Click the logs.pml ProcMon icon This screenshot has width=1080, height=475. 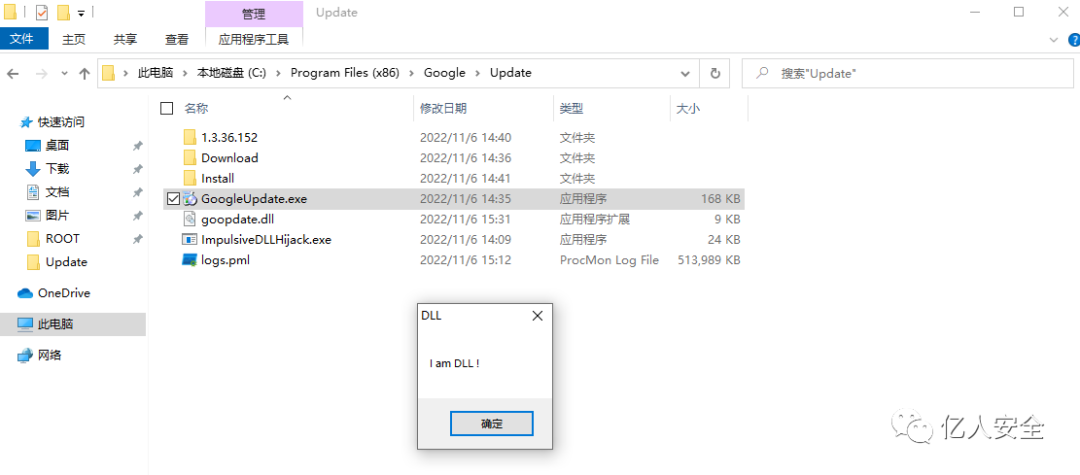click(189, 260)
